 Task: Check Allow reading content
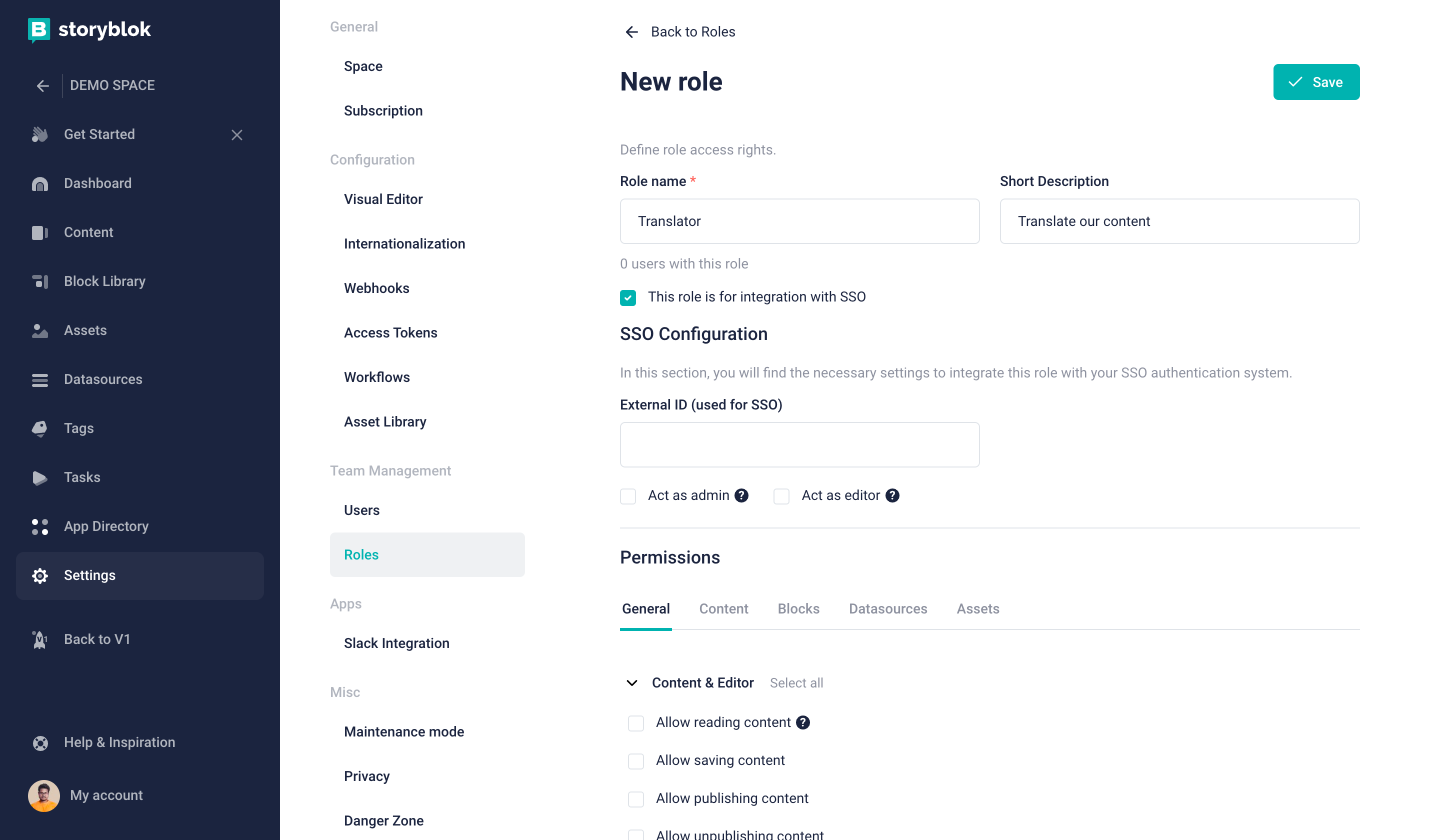636,723
